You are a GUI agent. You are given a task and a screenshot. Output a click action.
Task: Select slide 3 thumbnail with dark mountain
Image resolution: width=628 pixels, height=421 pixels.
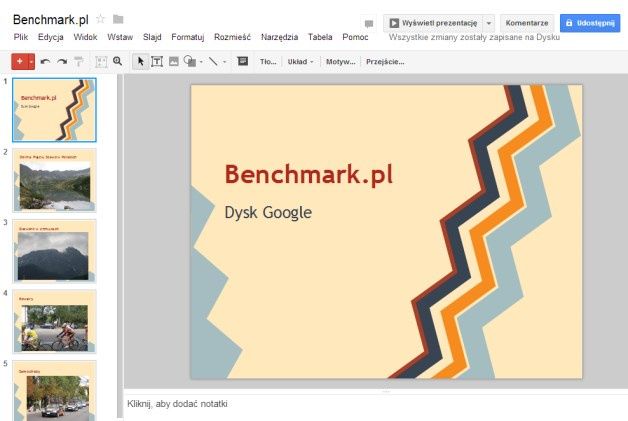pos(54,251)
